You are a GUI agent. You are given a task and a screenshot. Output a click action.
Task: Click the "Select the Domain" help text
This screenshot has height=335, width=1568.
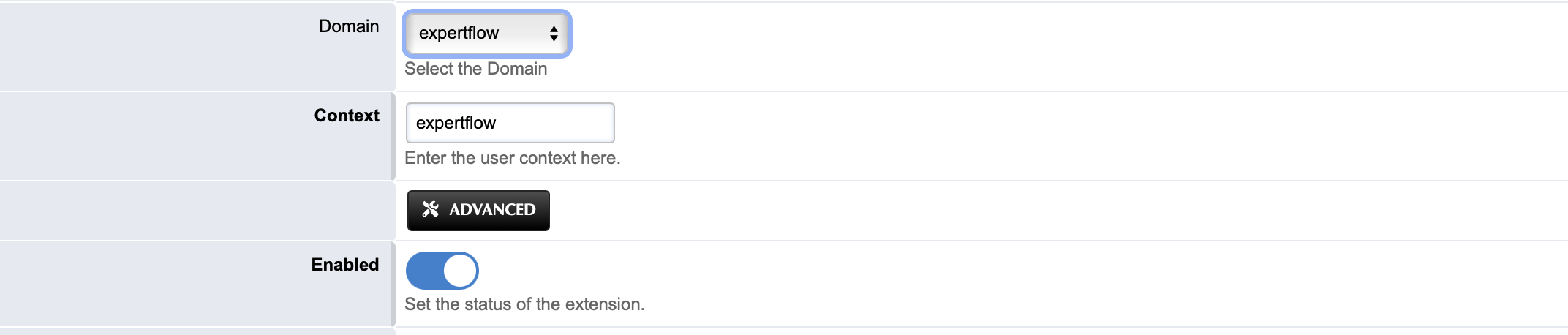pyautogui.click(x=475, y=69)
